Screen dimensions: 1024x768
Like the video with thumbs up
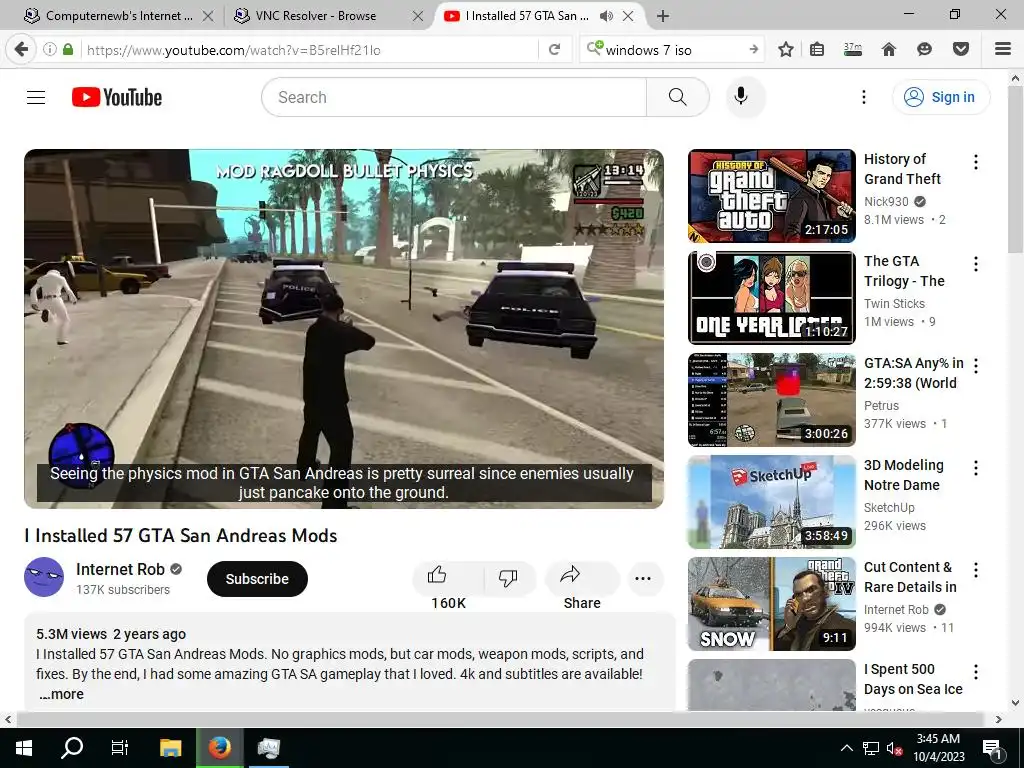[437, 575]
